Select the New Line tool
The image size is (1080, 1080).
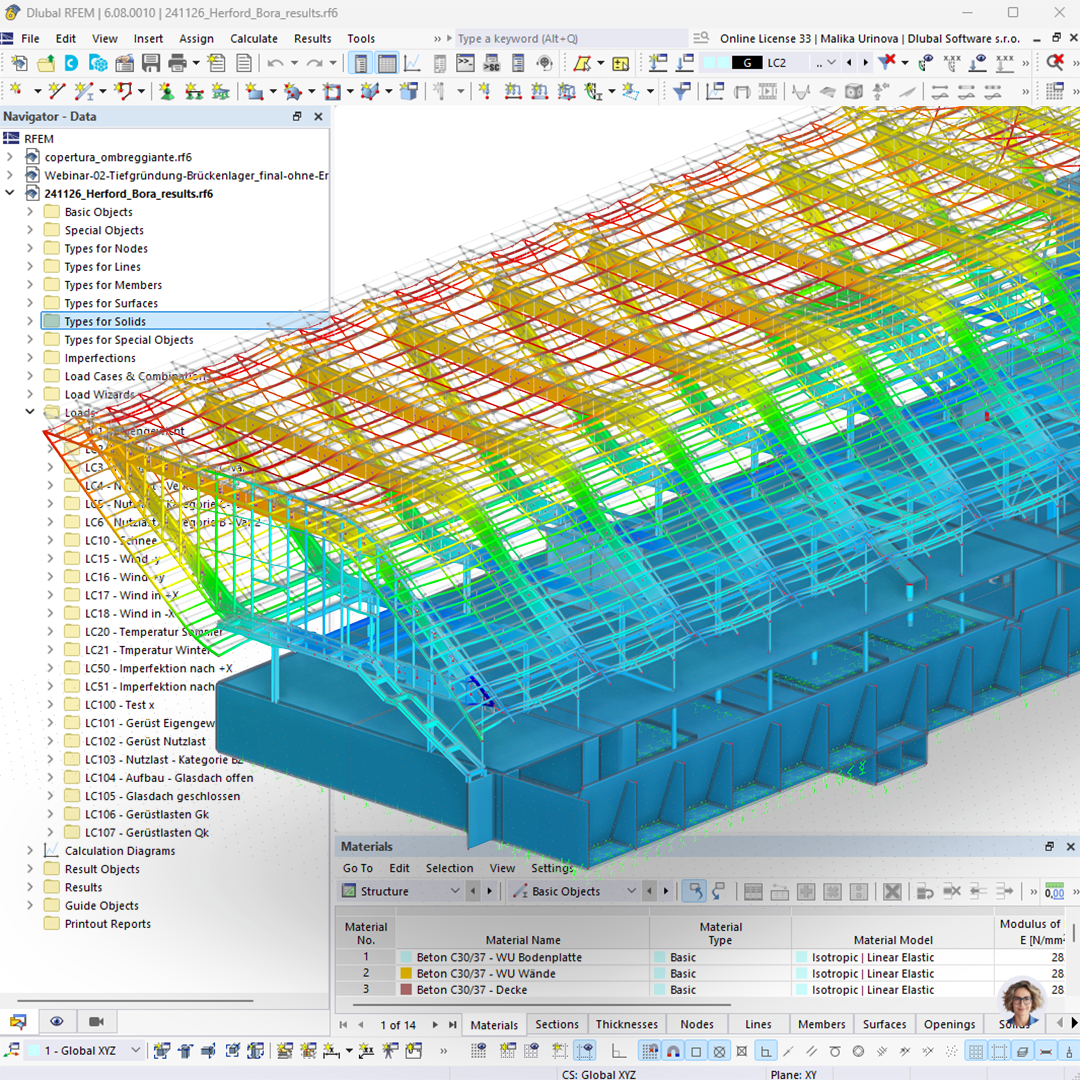56,90
